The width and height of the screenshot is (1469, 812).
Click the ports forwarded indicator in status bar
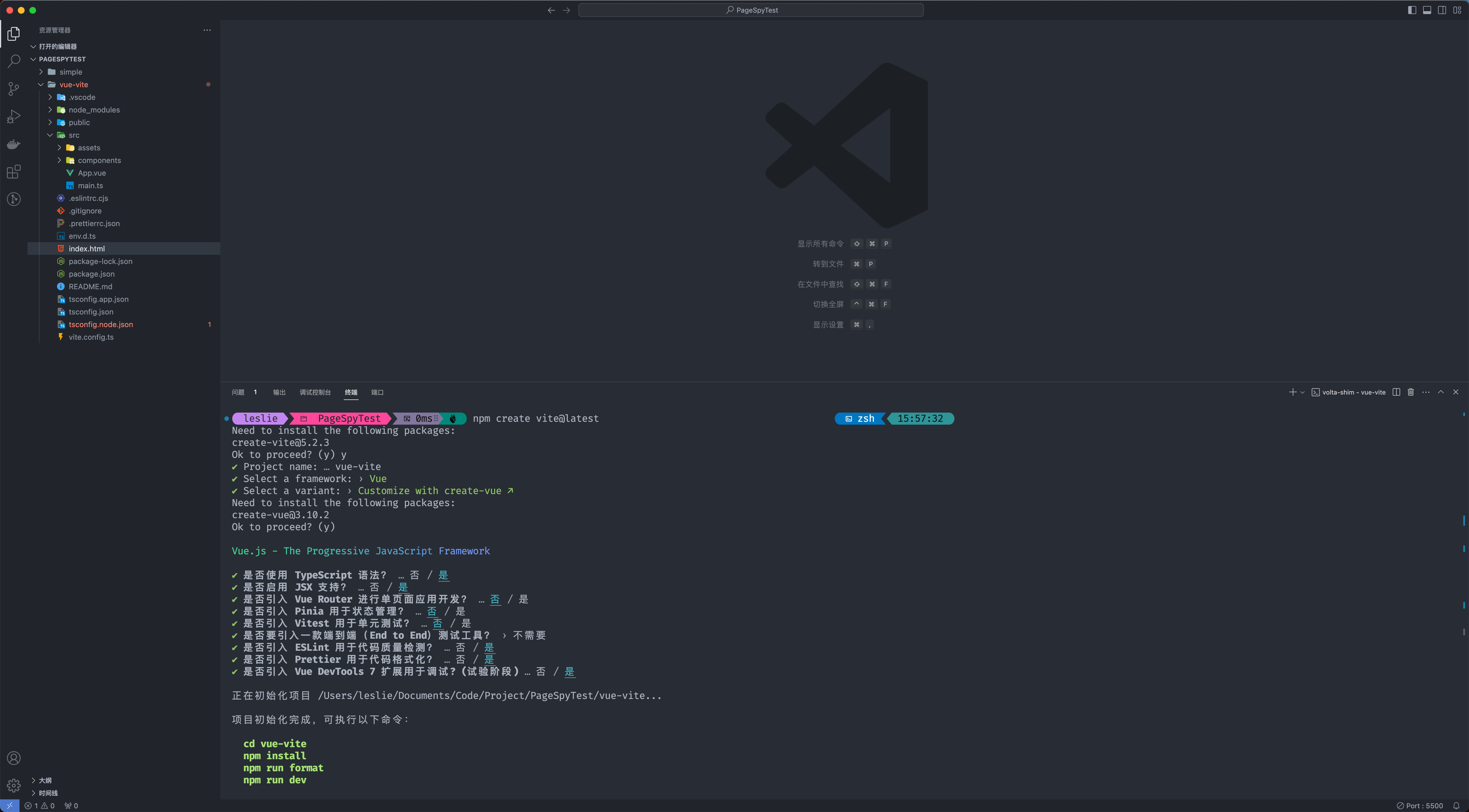pyautogui.click(x=71, y=806)
